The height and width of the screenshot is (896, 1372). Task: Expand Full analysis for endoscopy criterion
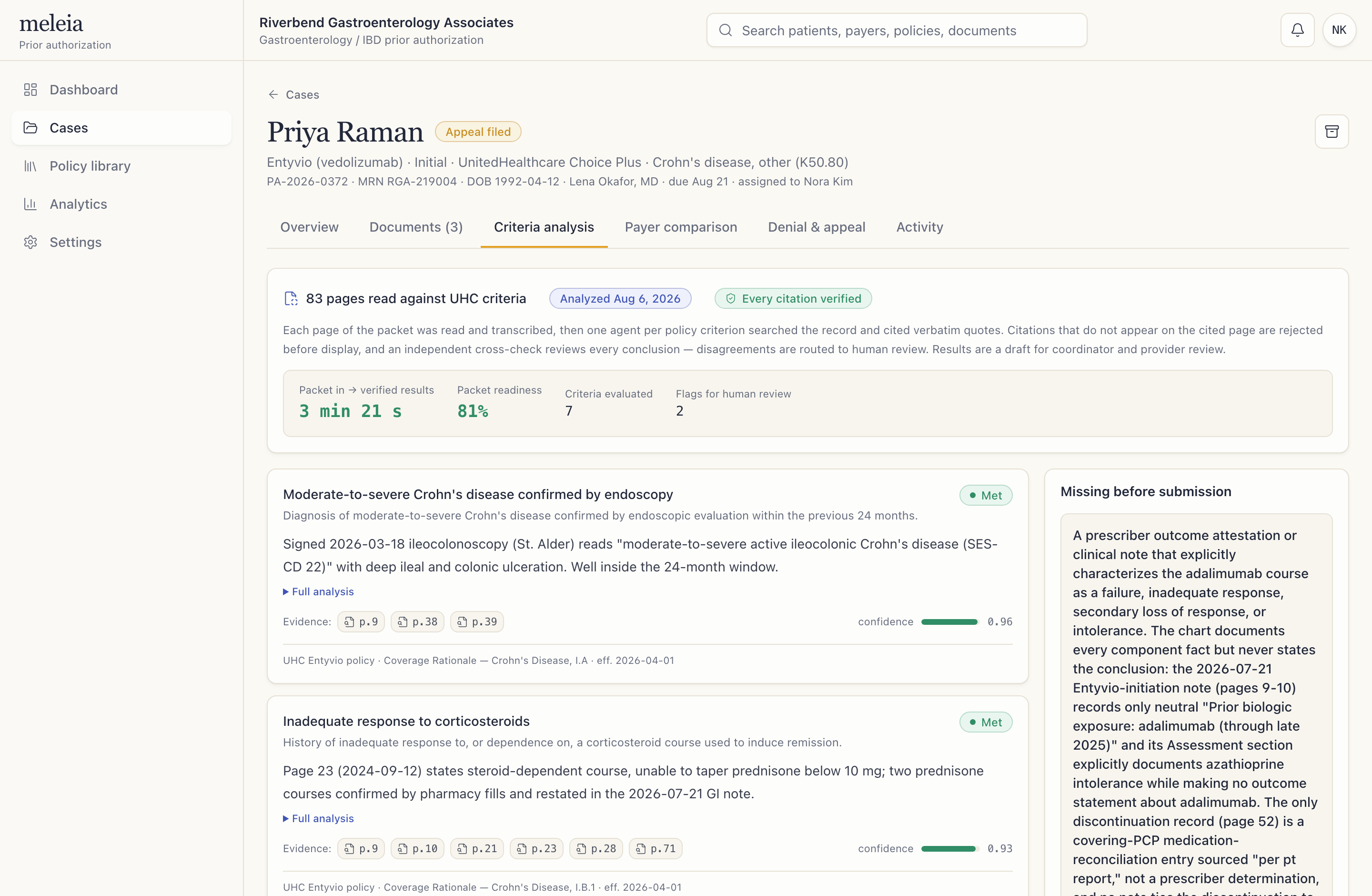[318, 591]
